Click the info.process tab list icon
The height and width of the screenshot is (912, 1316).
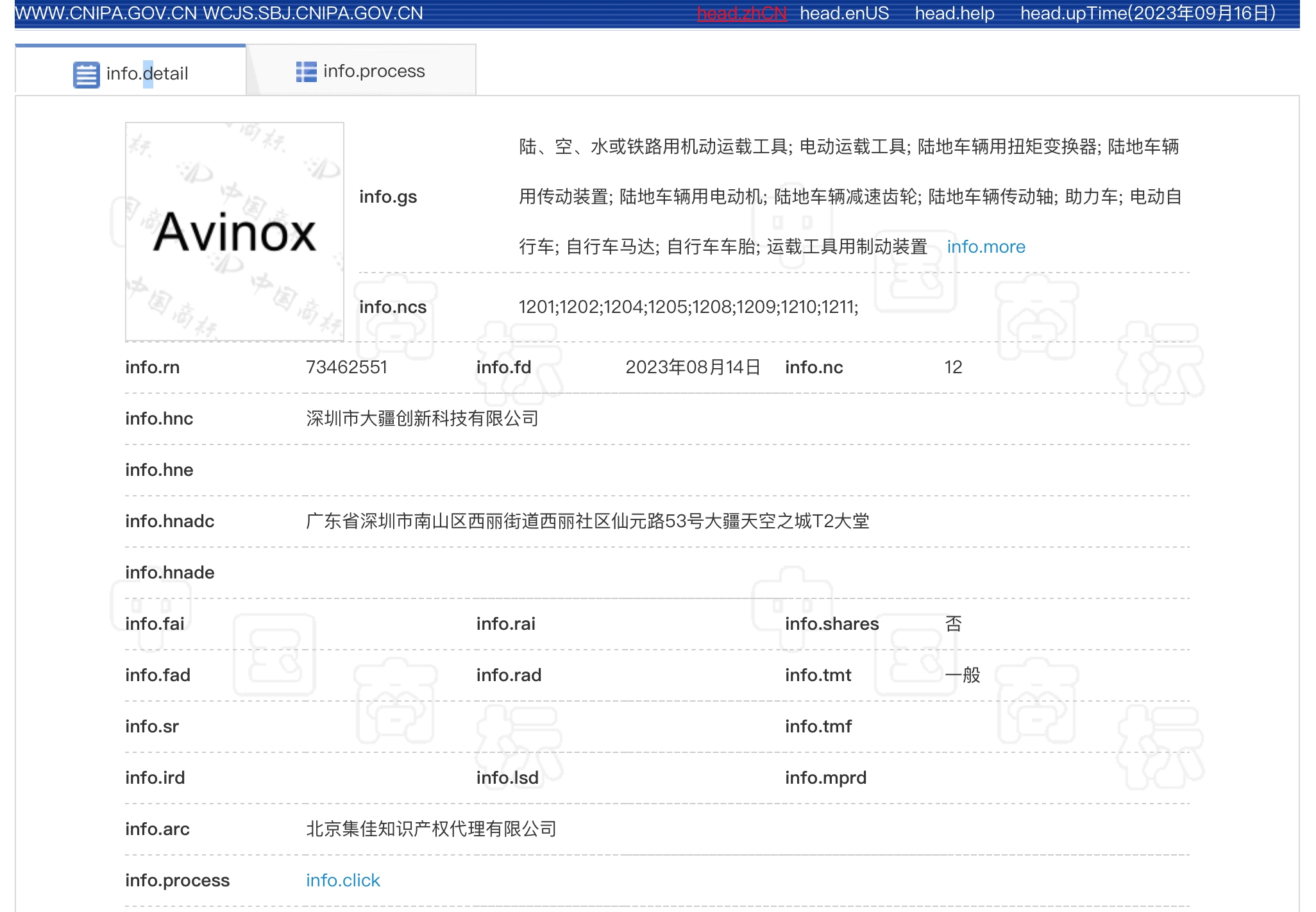coord(307,71)
